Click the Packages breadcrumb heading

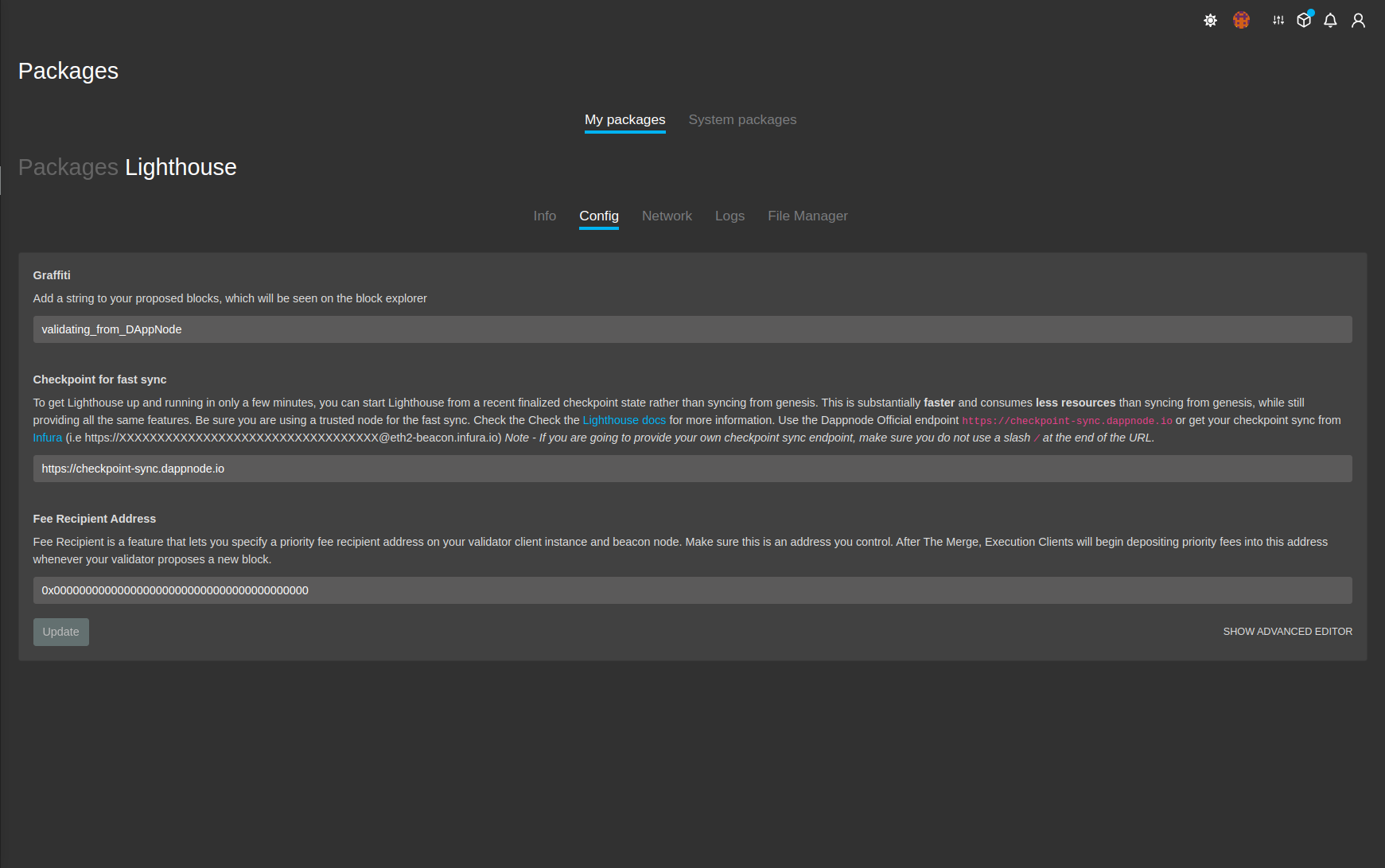pyautogui.click(x=68, y=167)
